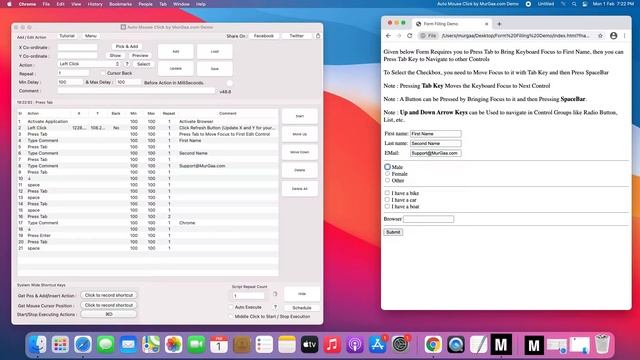Open System Preferences from the dock
The width and height of the screenshot is (640, 360).
(400, 344)
